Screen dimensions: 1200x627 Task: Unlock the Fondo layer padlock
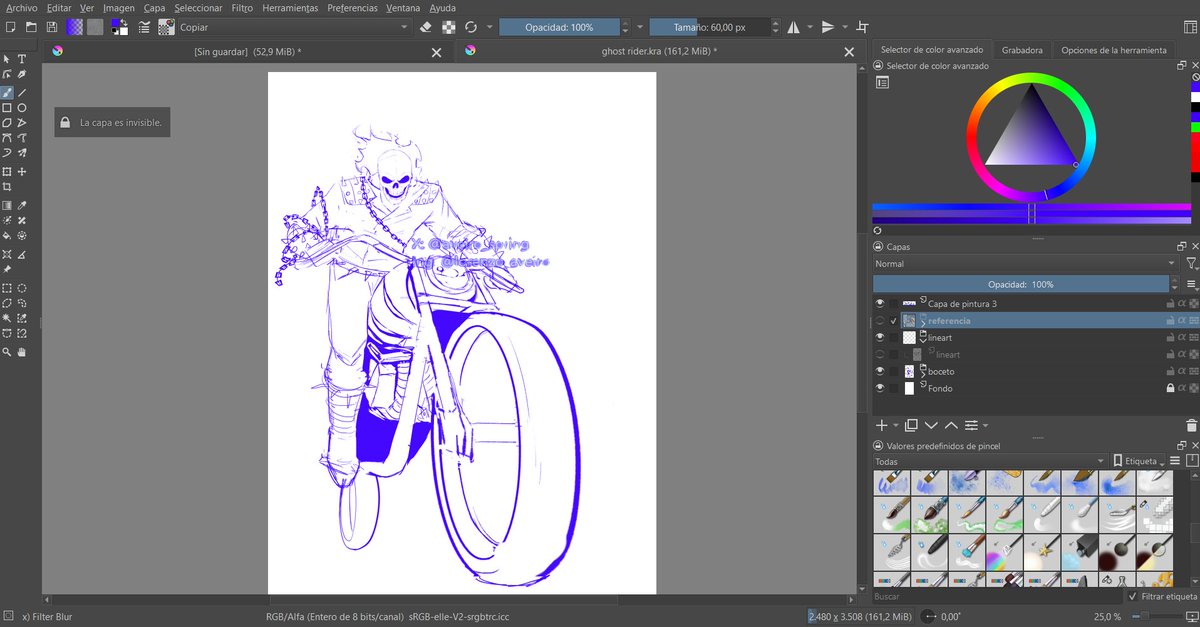coord(1170,388)
